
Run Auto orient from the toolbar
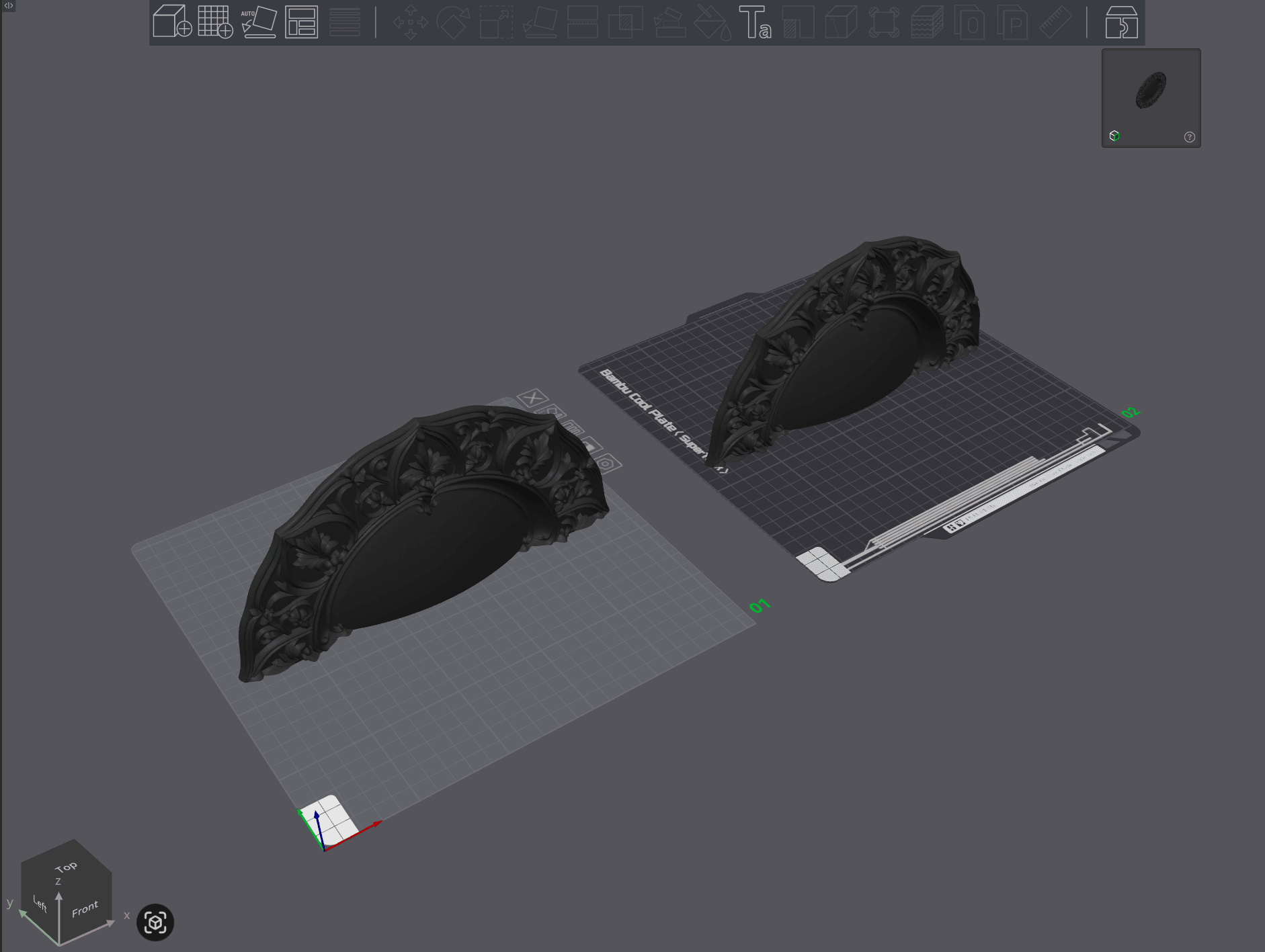(259, 21)
